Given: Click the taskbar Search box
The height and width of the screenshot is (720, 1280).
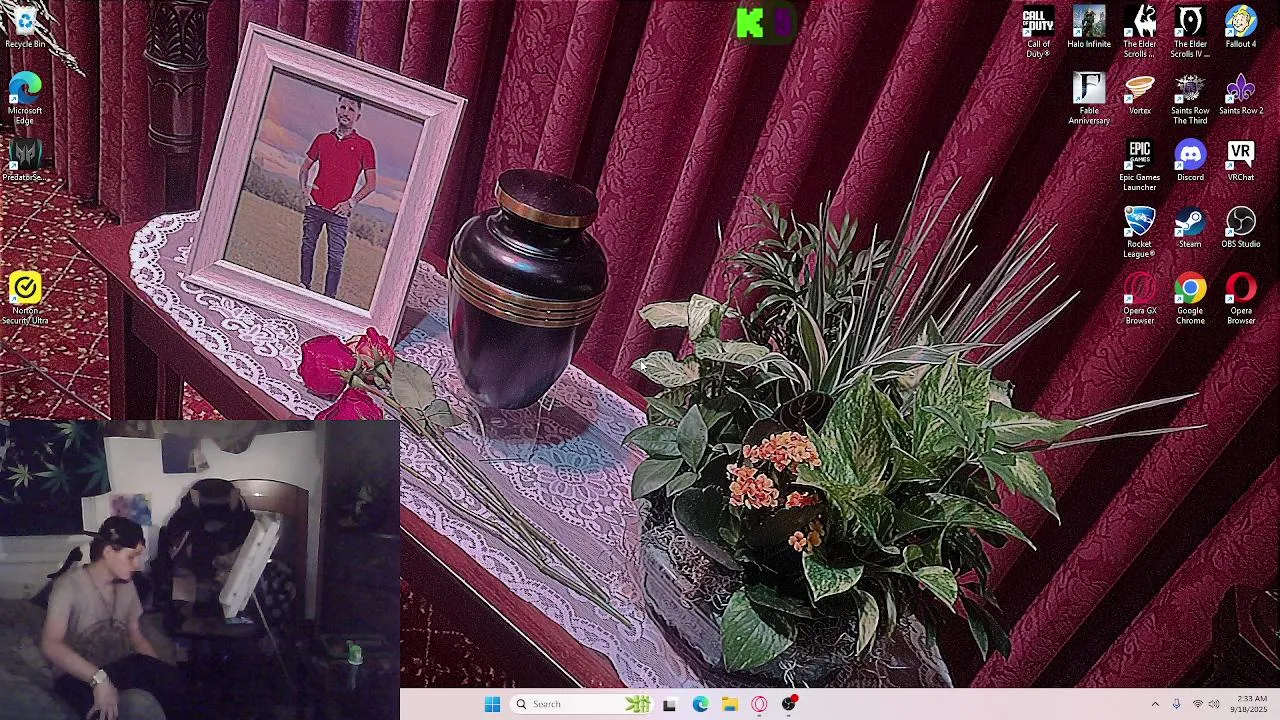Looking at the screenshot, I should 581,704.
